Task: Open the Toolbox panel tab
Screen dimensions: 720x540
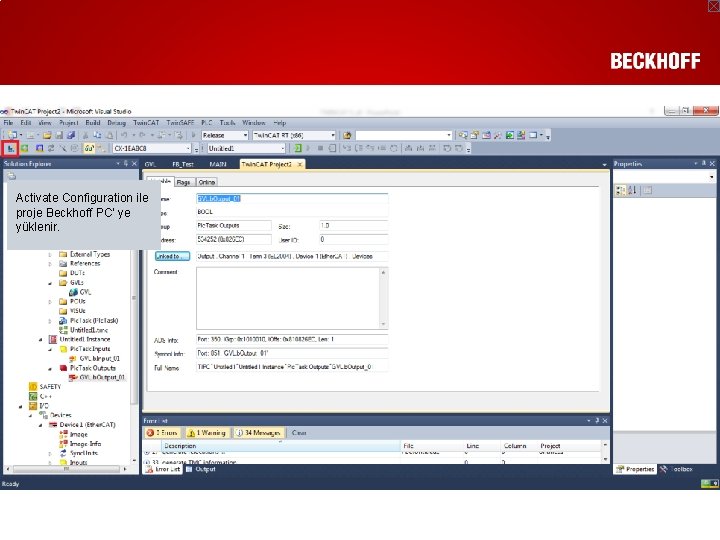Action: tap(677, 469)
